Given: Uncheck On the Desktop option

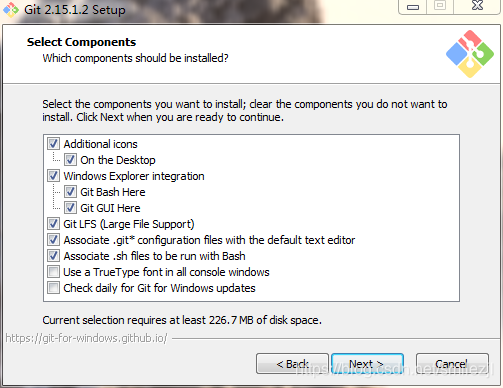Looking at the screenshot, I should coord(70,160).
